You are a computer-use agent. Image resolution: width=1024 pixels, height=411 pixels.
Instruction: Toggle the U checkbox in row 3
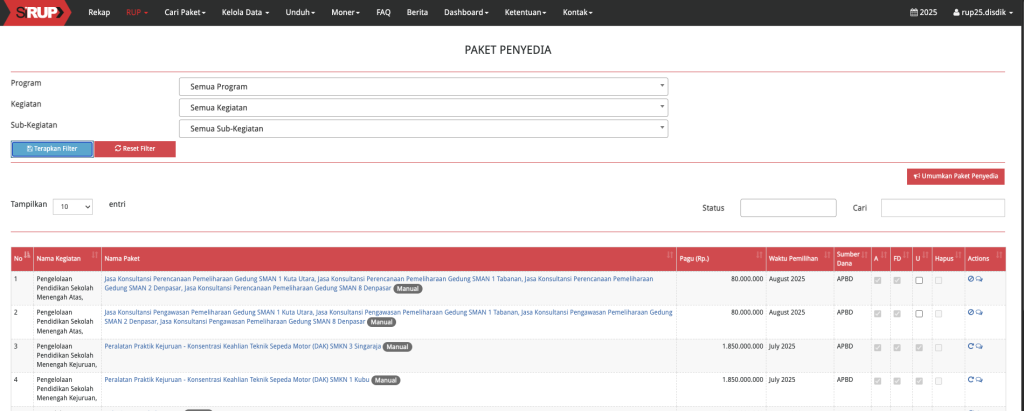(x=918, y=347)
